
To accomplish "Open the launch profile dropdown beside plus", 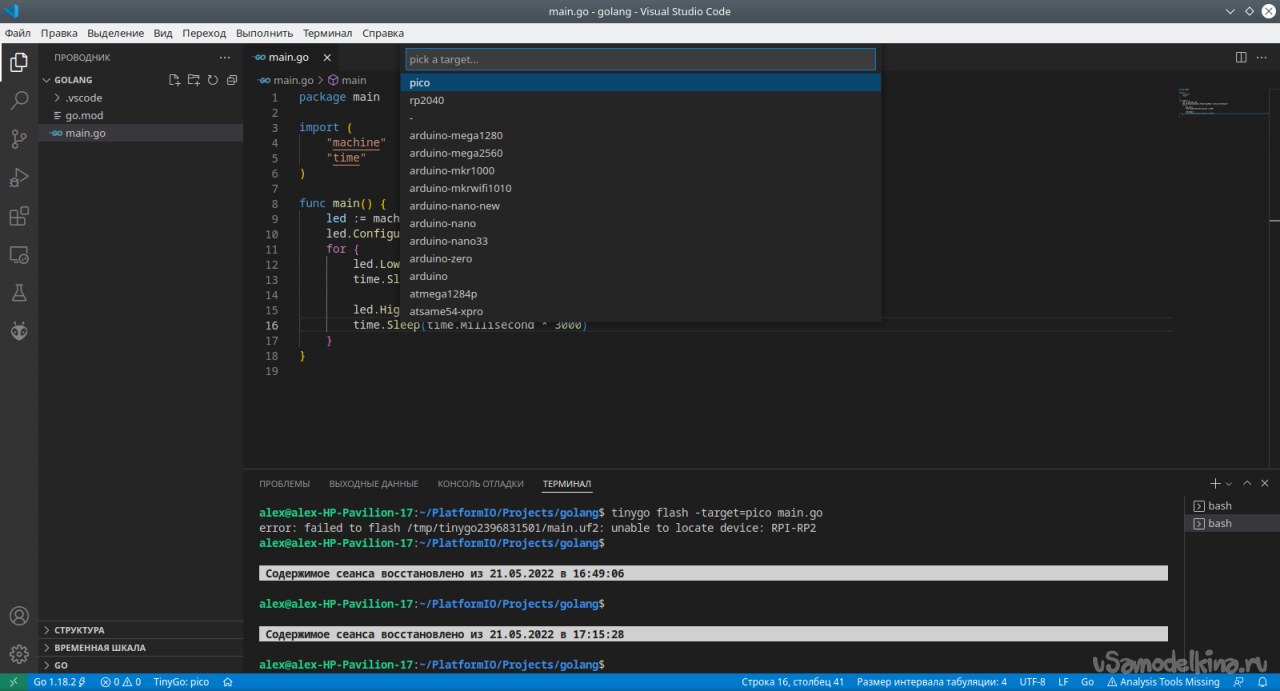I will pos(1229,484).
